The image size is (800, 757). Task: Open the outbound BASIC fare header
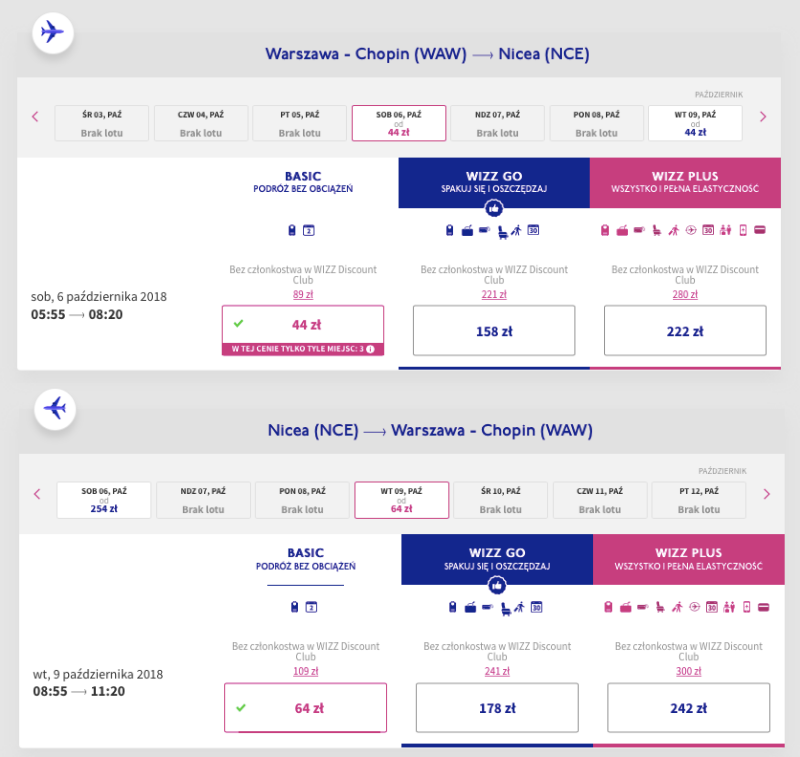click(303, 182)
